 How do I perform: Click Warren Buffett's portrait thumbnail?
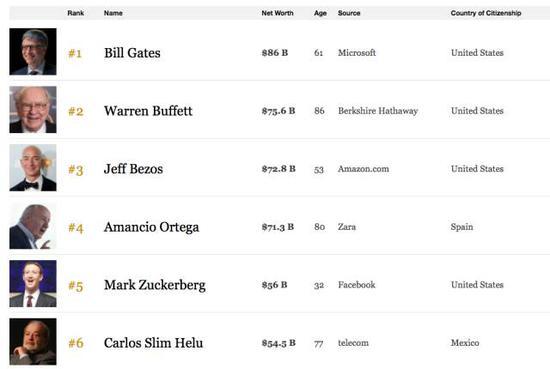tap(33, 109)
